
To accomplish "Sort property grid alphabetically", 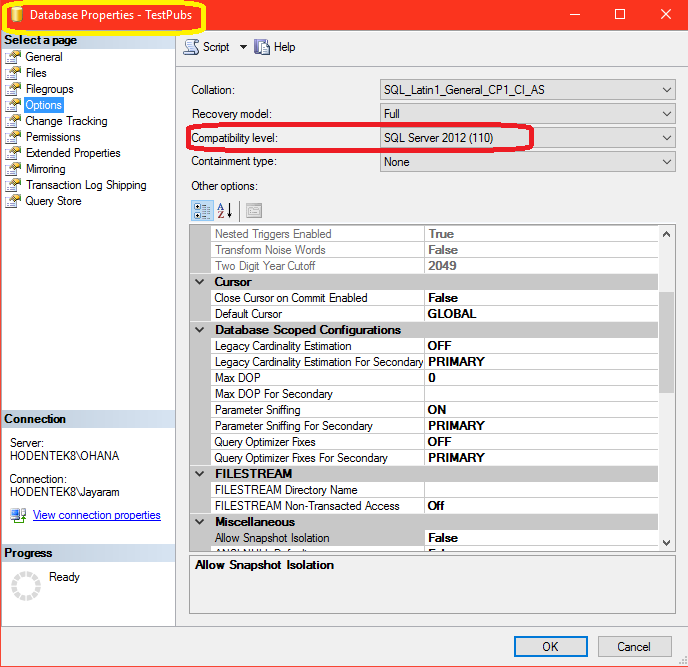I will [x=224, y=211].
